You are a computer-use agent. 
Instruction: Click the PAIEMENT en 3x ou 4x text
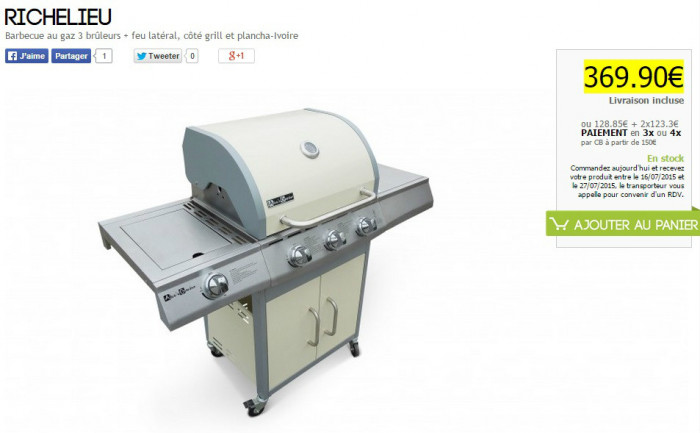click(631, 133)
